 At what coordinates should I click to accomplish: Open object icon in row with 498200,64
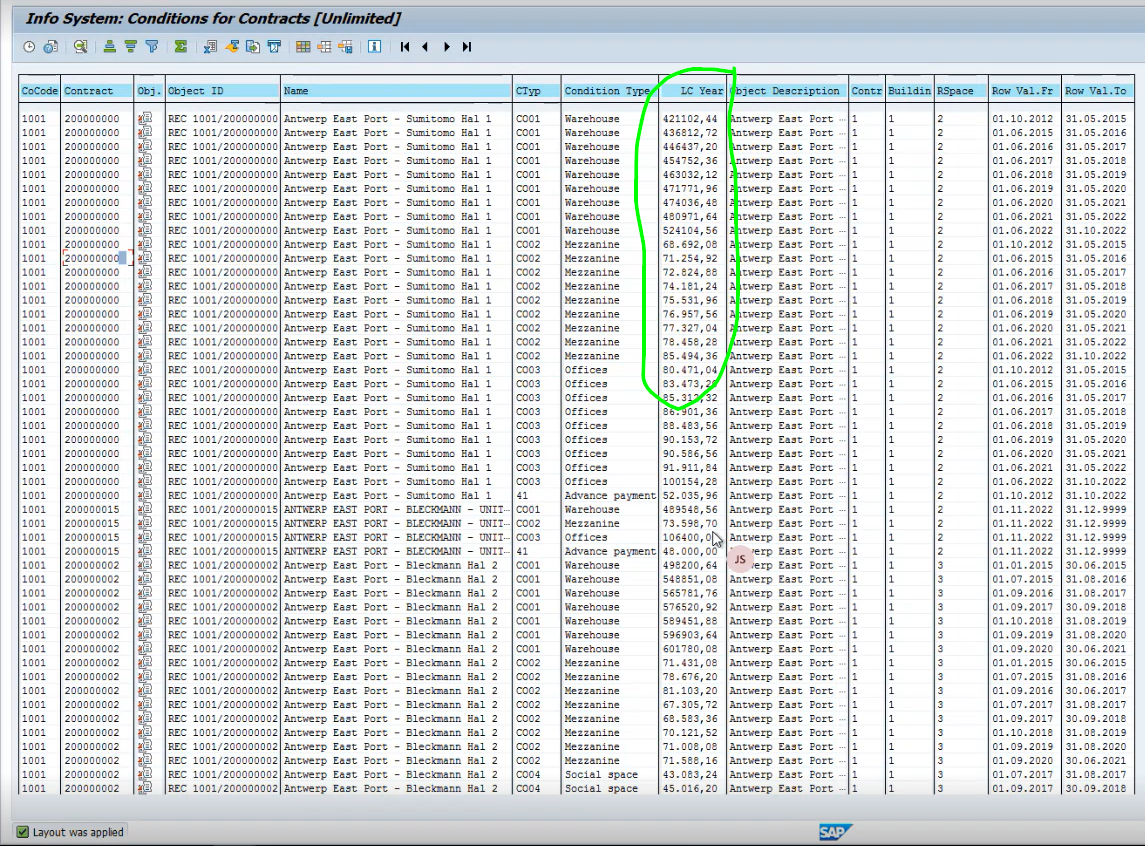coord(145,565)
